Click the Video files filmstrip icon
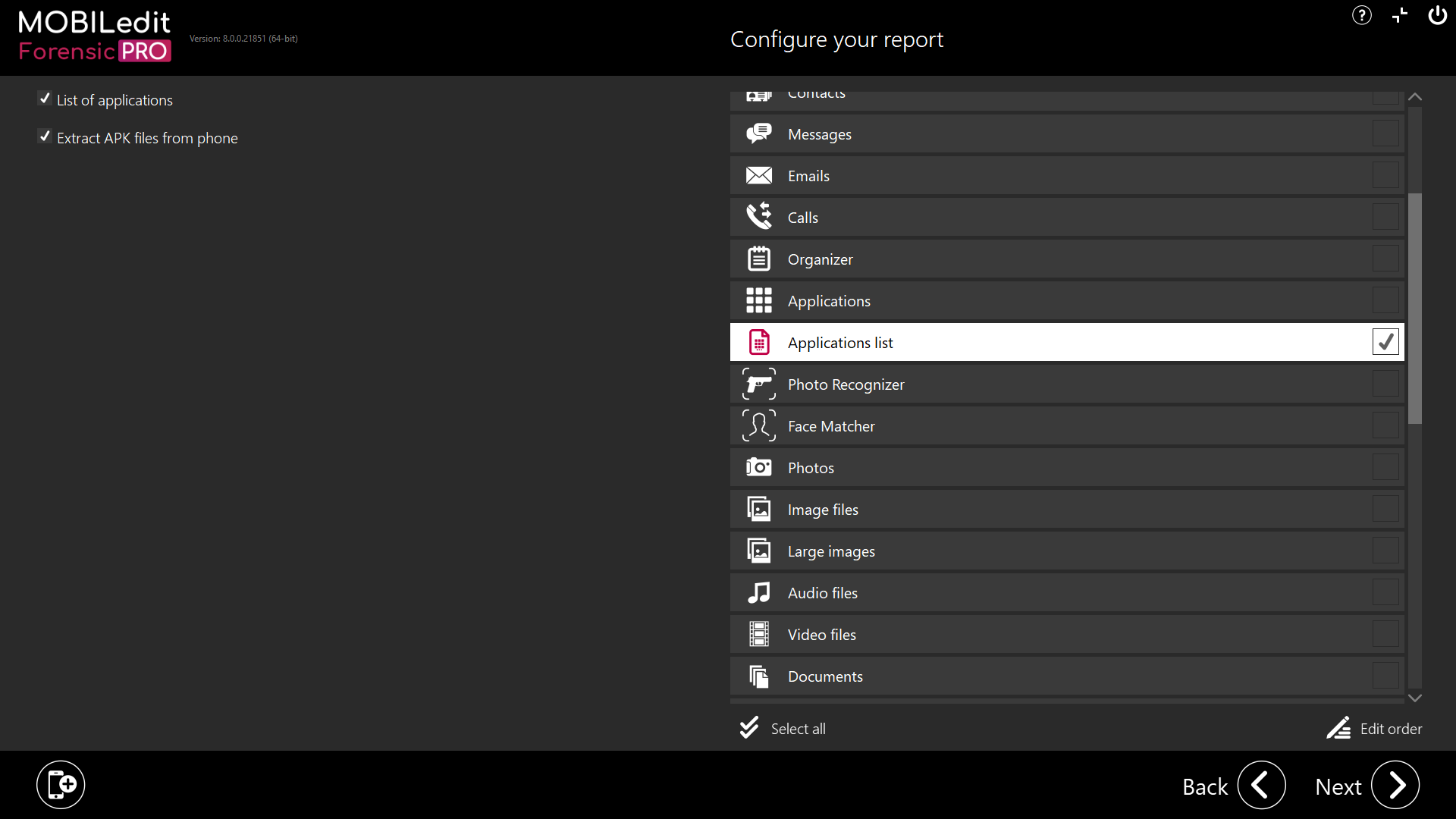1456x819 pixels. (x=758, y=634)
